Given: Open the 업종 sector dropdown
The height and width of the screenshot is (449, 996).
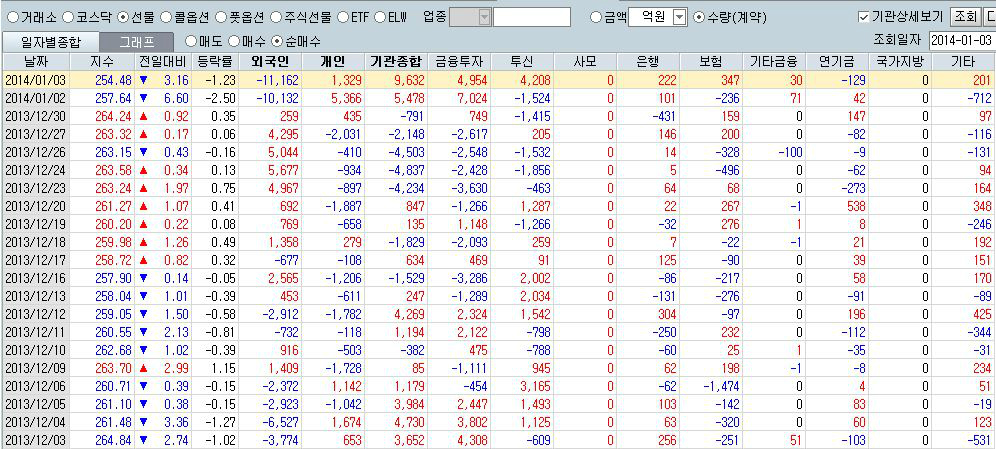Looking at the screenshot, I should 484,17.
